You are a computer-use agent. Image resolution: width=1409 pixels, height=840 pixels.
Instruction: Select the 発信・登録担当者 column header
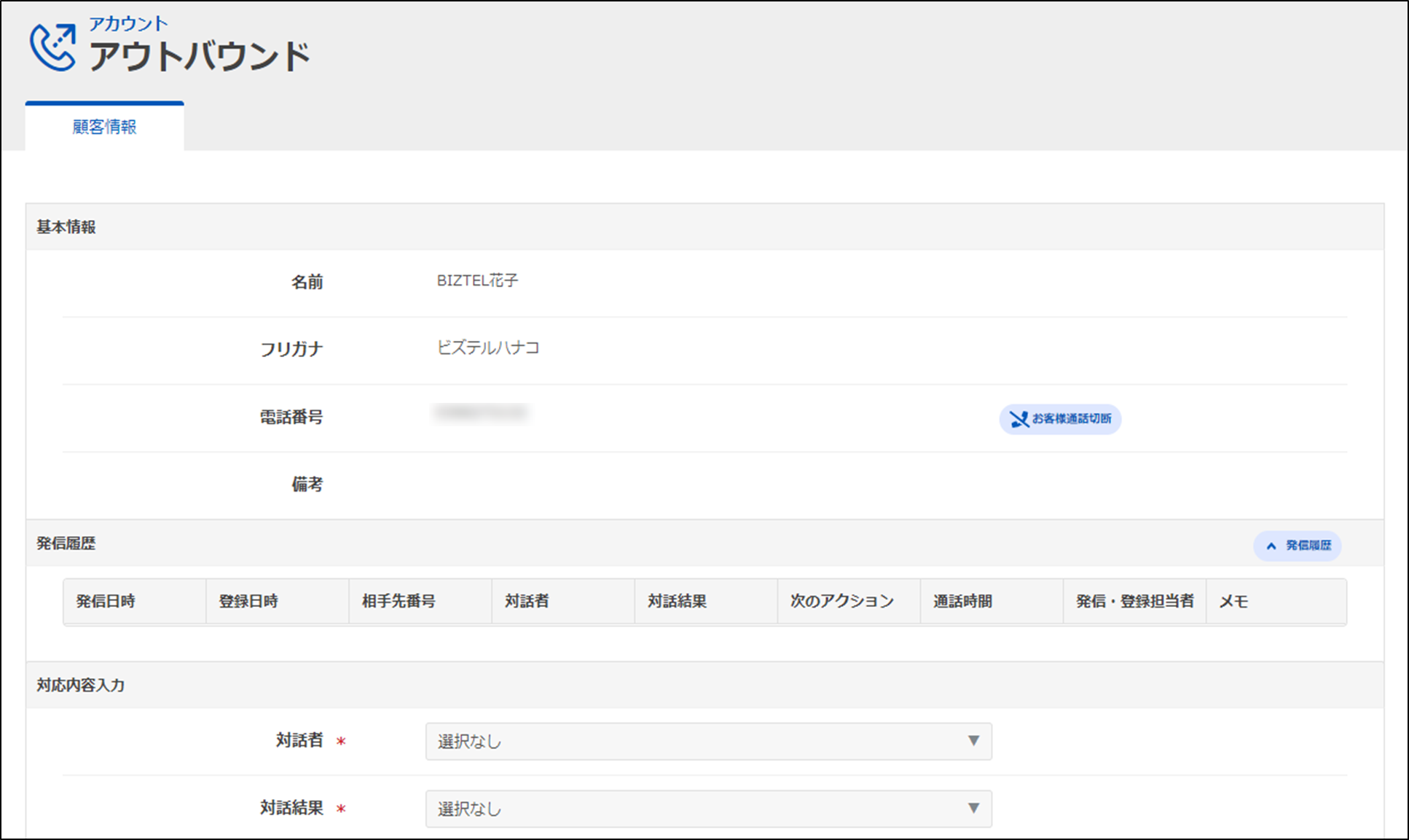click(1134, 602)
